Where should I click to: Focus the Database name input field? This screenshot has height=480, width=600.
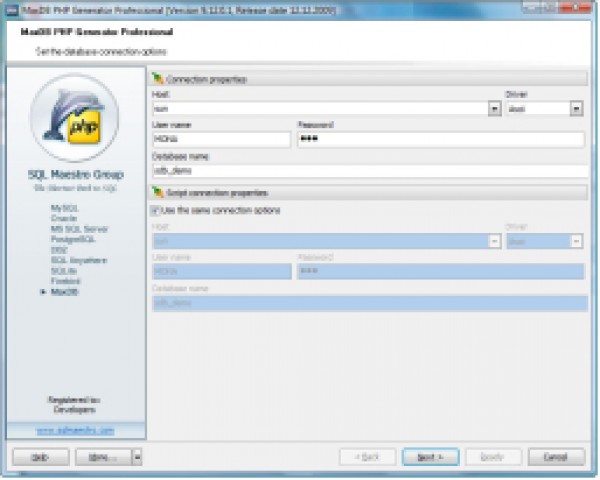[x=370, y=171]
